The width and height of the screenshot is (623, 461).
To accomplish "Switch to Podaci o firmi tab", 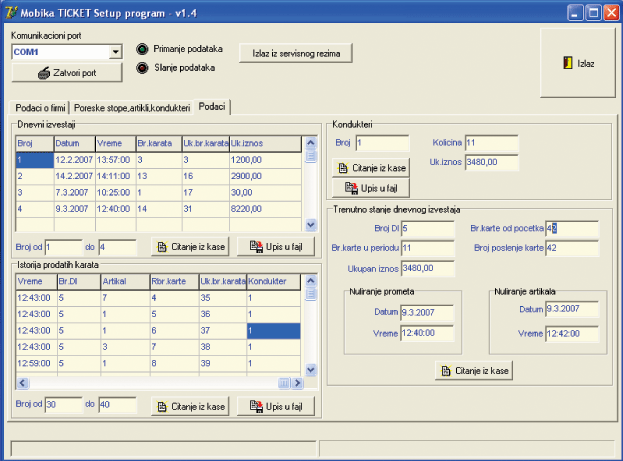I will point(41,107).
